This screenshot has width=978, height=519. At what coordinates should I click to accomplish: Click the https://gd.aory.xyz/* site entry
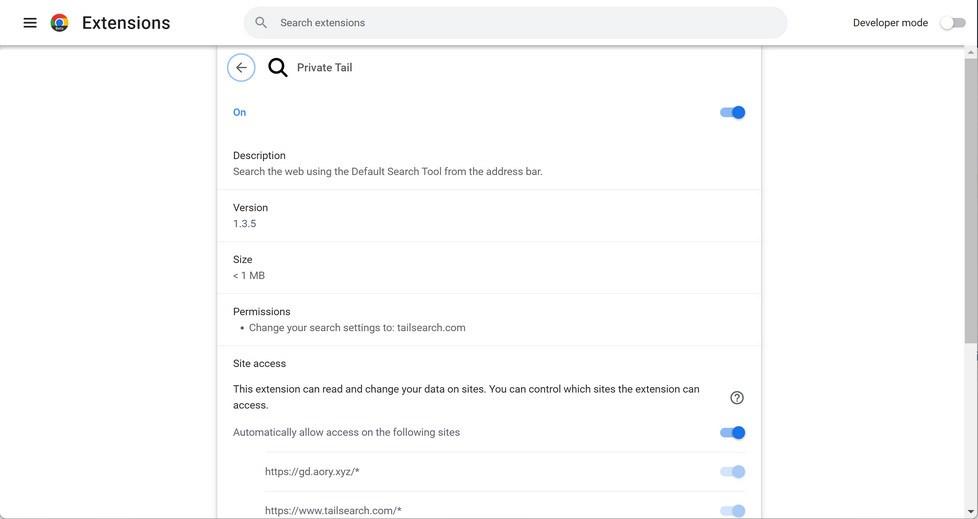click(x=312, y=472)
